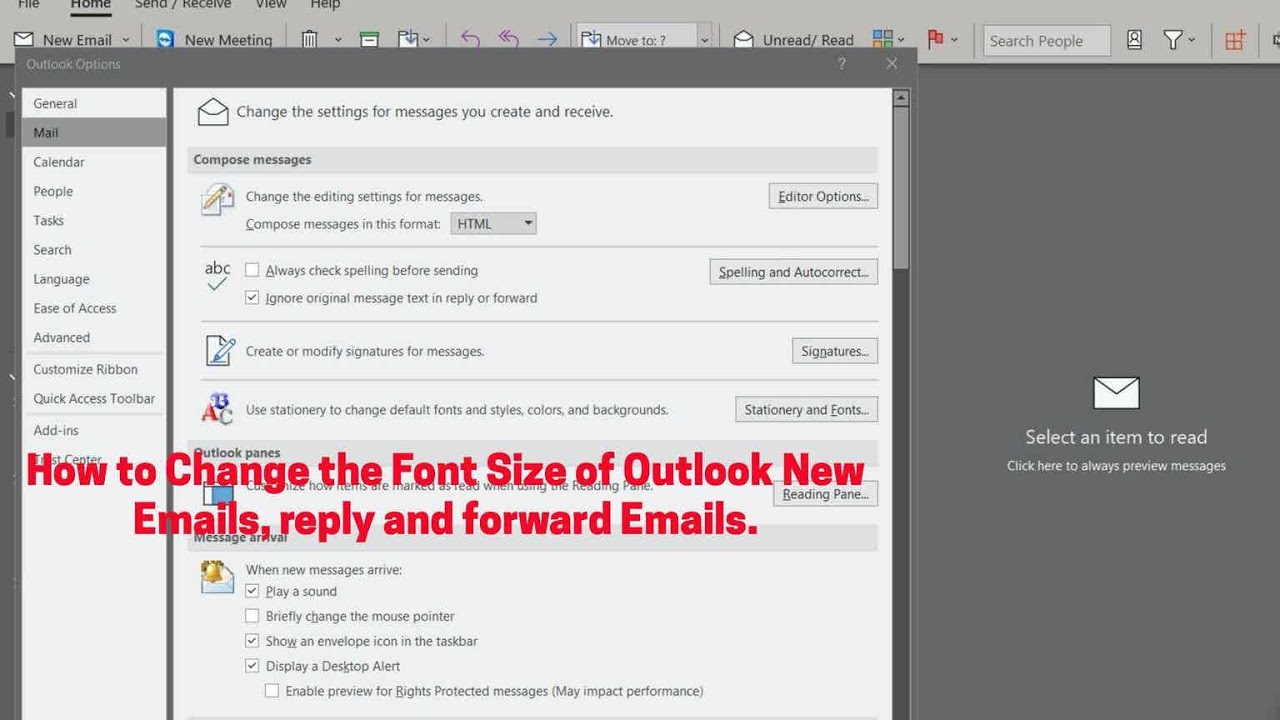Click the stationery ABC fonts icon
This screenshot has width=1280, height=720.
point(217,409)
